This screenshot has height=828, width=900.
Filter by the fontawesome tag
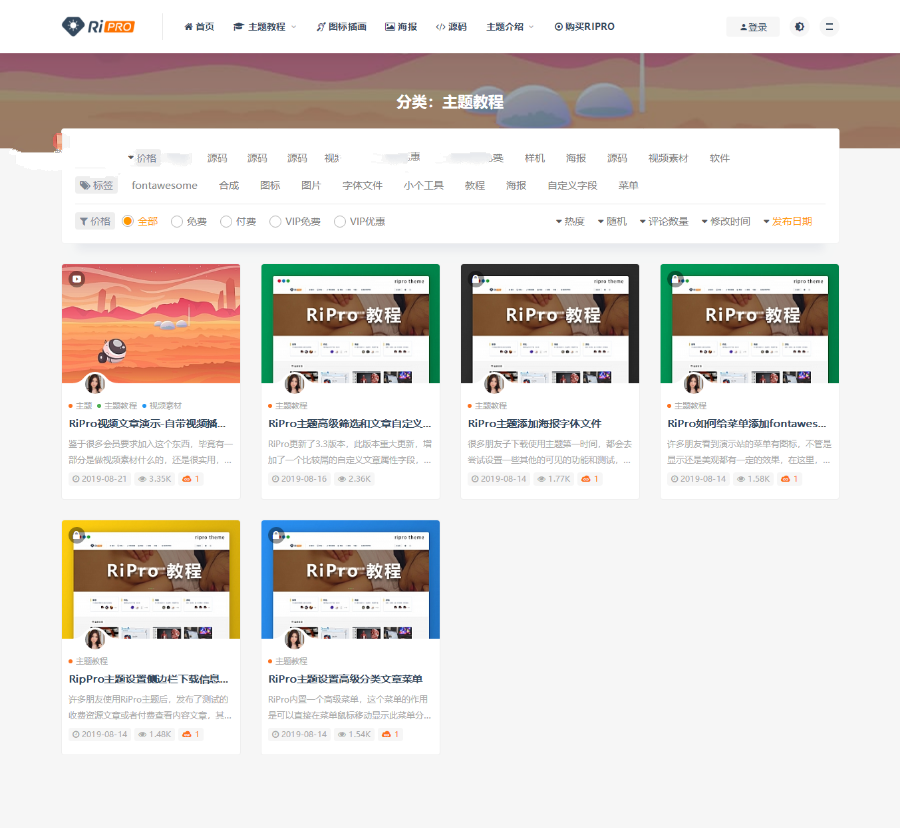point(165,185)
